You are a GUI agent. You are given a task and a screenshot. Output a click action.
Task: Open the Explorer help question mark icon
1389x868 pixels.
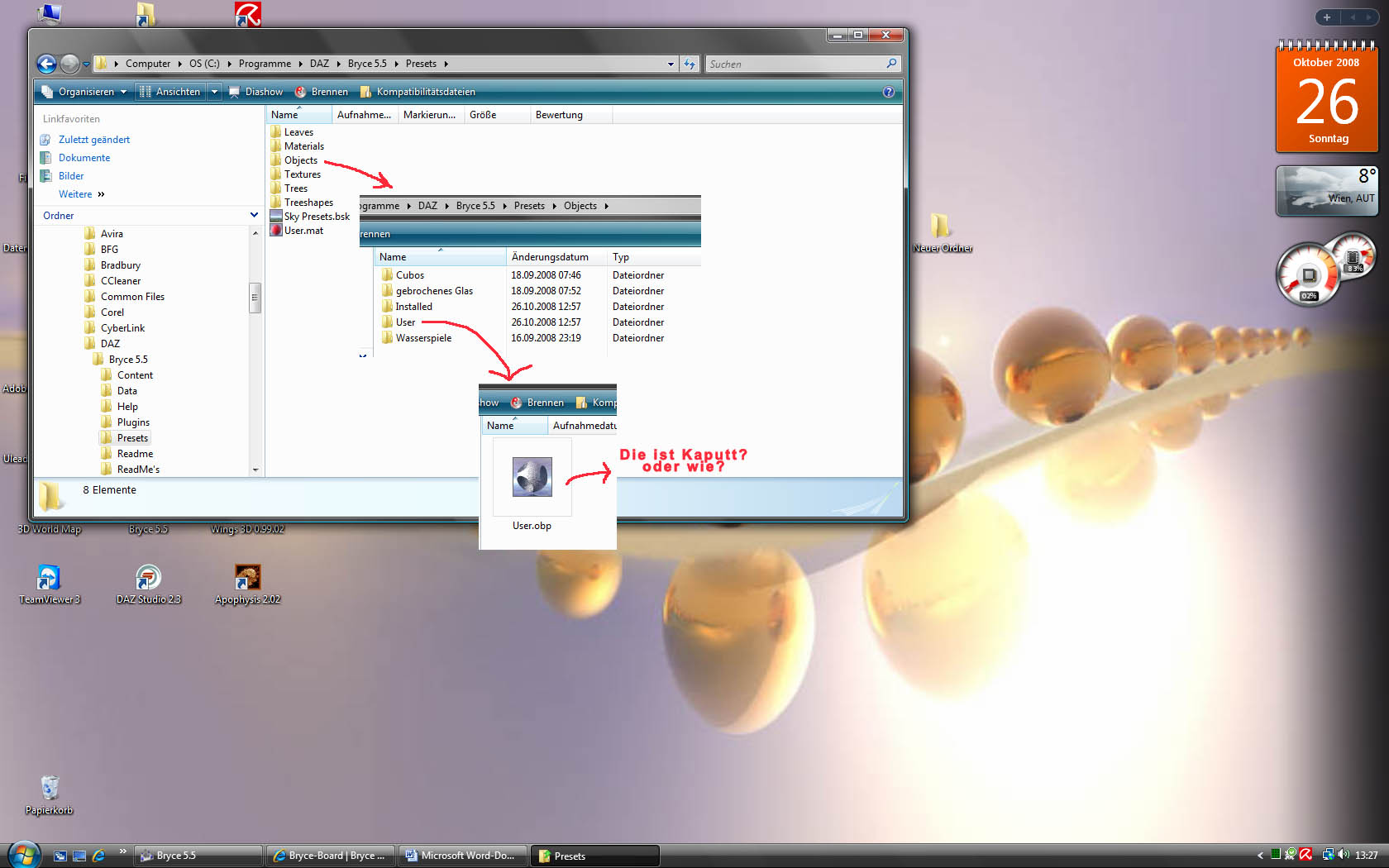pyautogui.click(x=889, y=92)
